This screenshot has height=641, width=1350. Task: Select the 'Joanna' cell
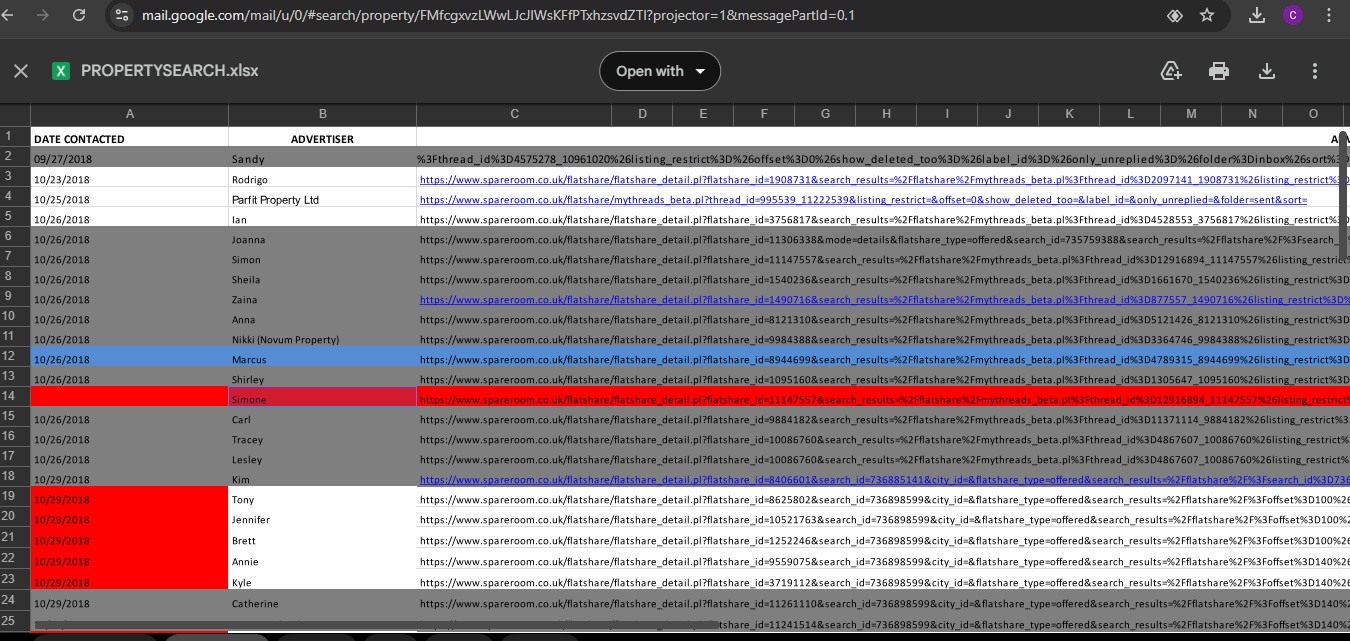coord(322,239)
